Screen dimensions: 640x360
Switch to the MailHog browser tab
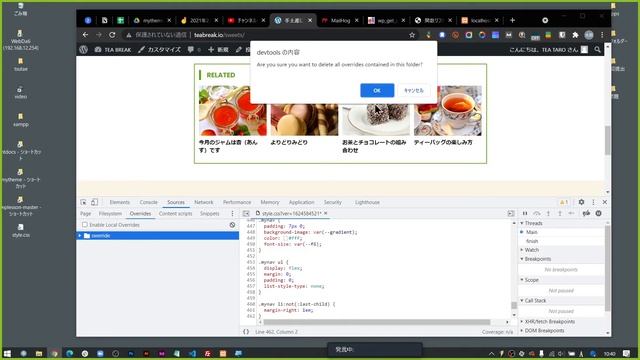pos(340,20)
